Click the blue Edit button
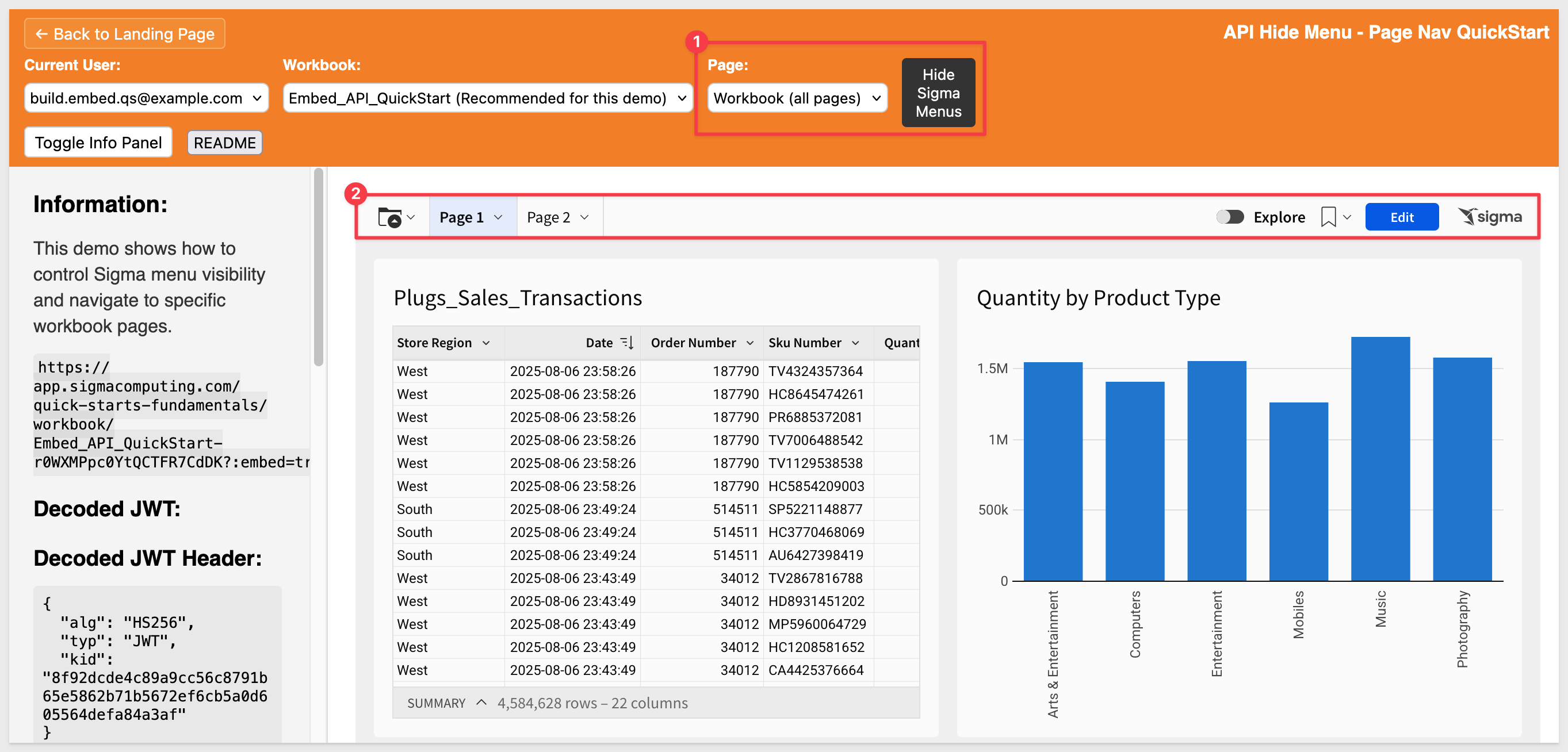1568x752 pixels. pyautogui.click(x=1401, y=217)
